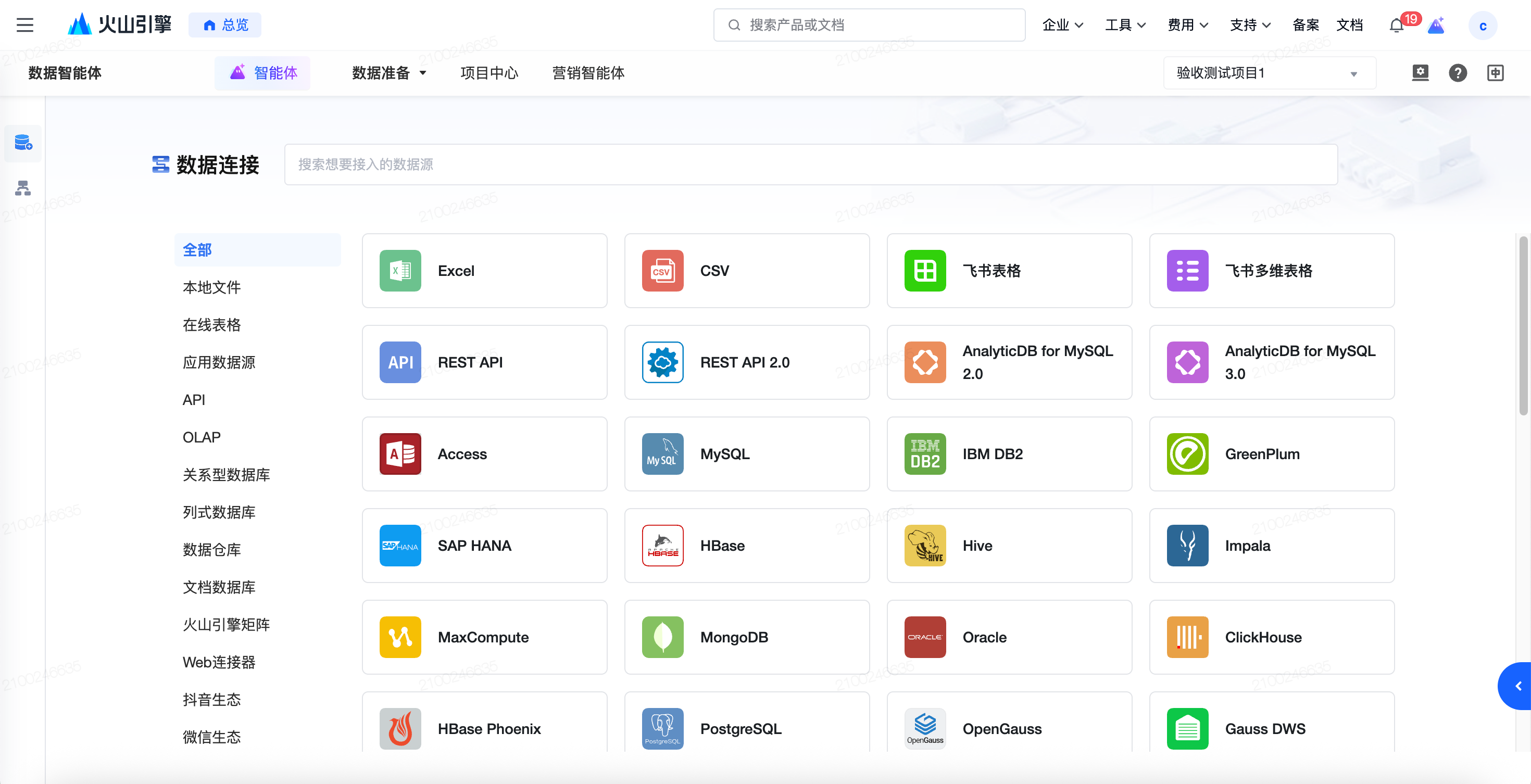The height and width of the screenshot is (784, 1531).
Task: Click the monitor settings icon beside project selector
Action: click(x=1420, y=73)
